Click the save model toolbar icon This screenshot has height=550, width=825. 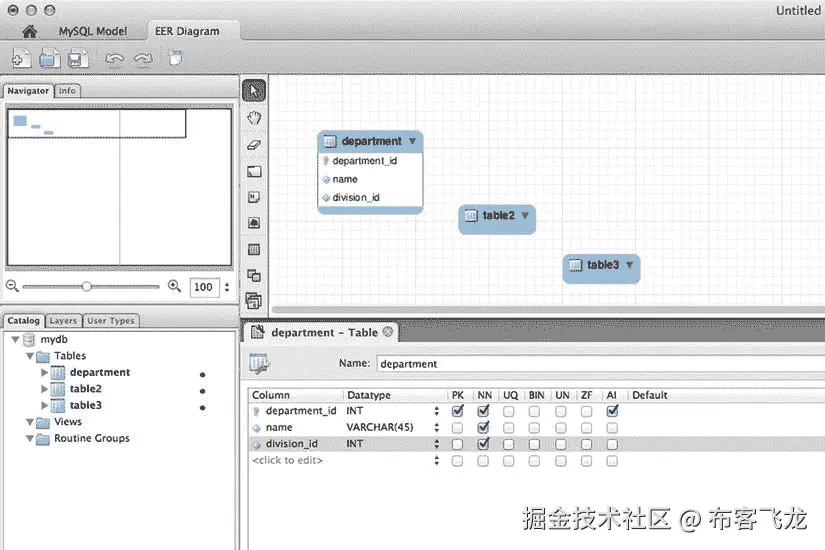[x=78, y=58]
